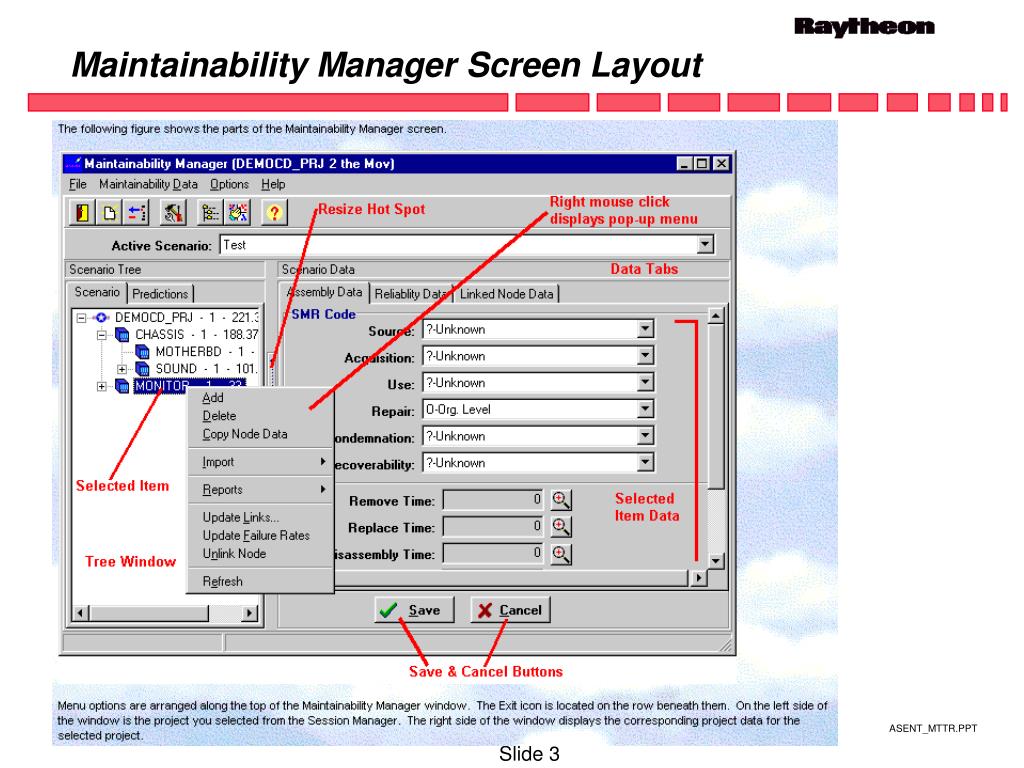The image size is (1024, 768).
Task: Click the yellow question mark help icon
Action: (x=274, y=212)
